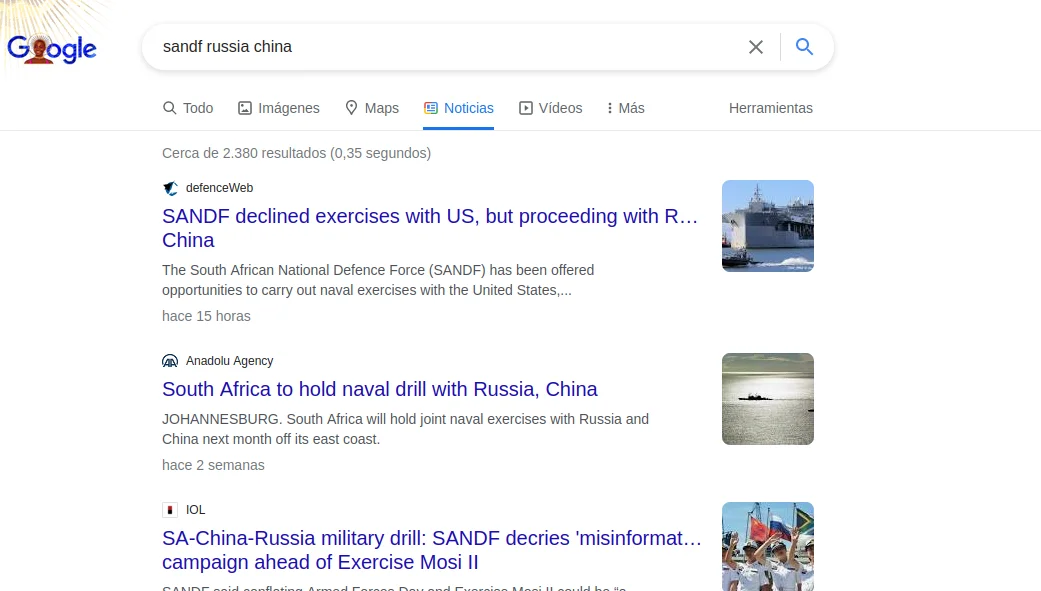Open 'South Africa to hold naval drill' headline
This screenshot has height=591, width=1041.
click(x=380, y=389)
